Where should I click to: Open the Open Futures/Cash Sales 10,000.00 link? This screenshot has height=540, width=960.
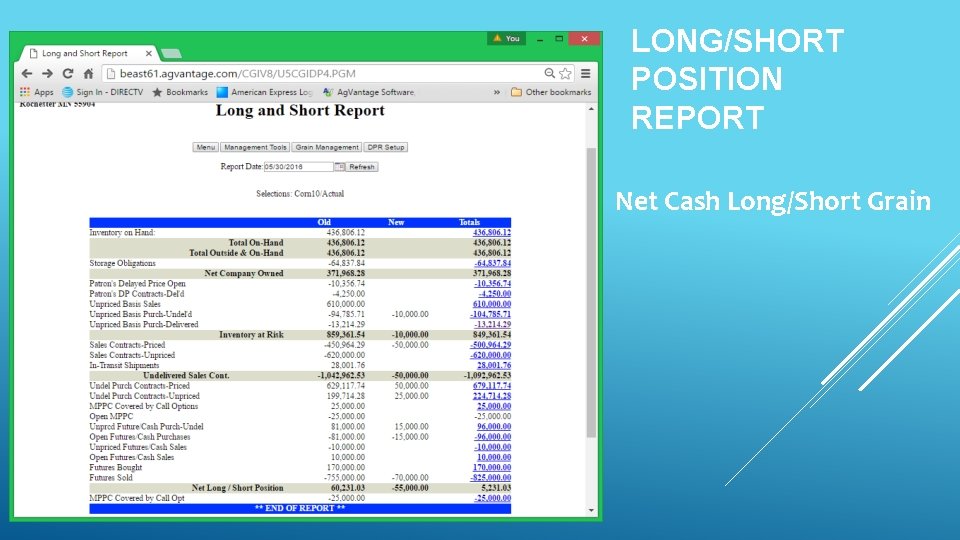click(x=494, y=457)
